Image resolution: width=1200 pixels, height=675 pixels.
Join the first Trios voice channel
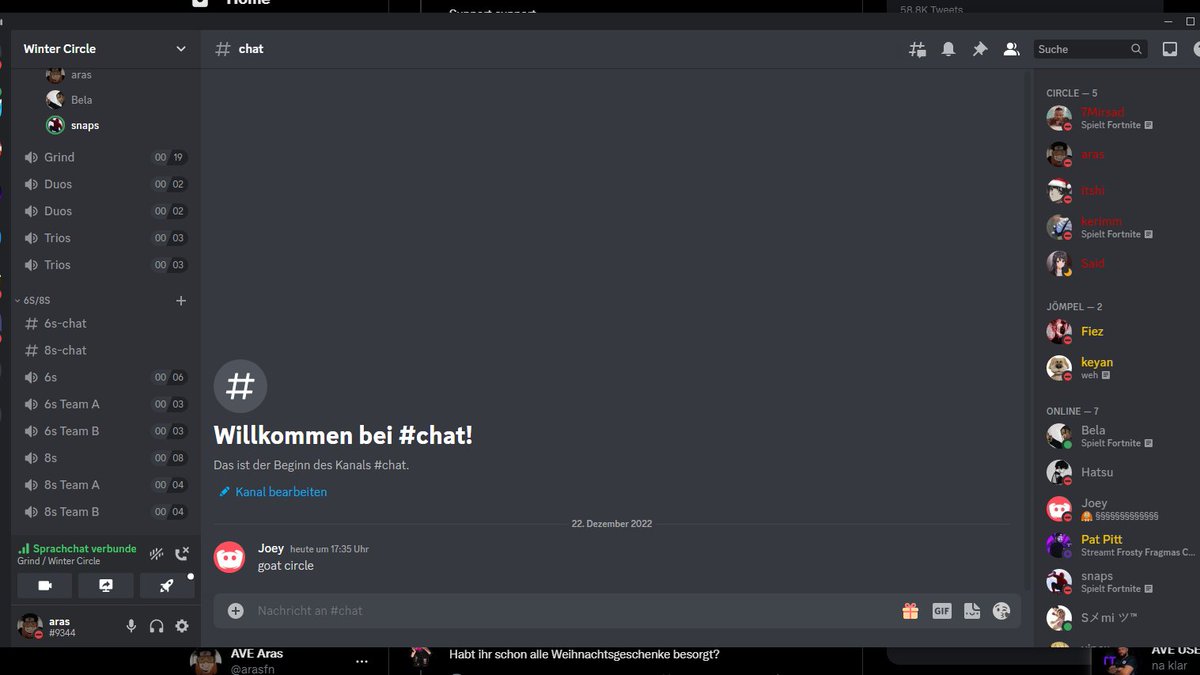click(104, 238)
